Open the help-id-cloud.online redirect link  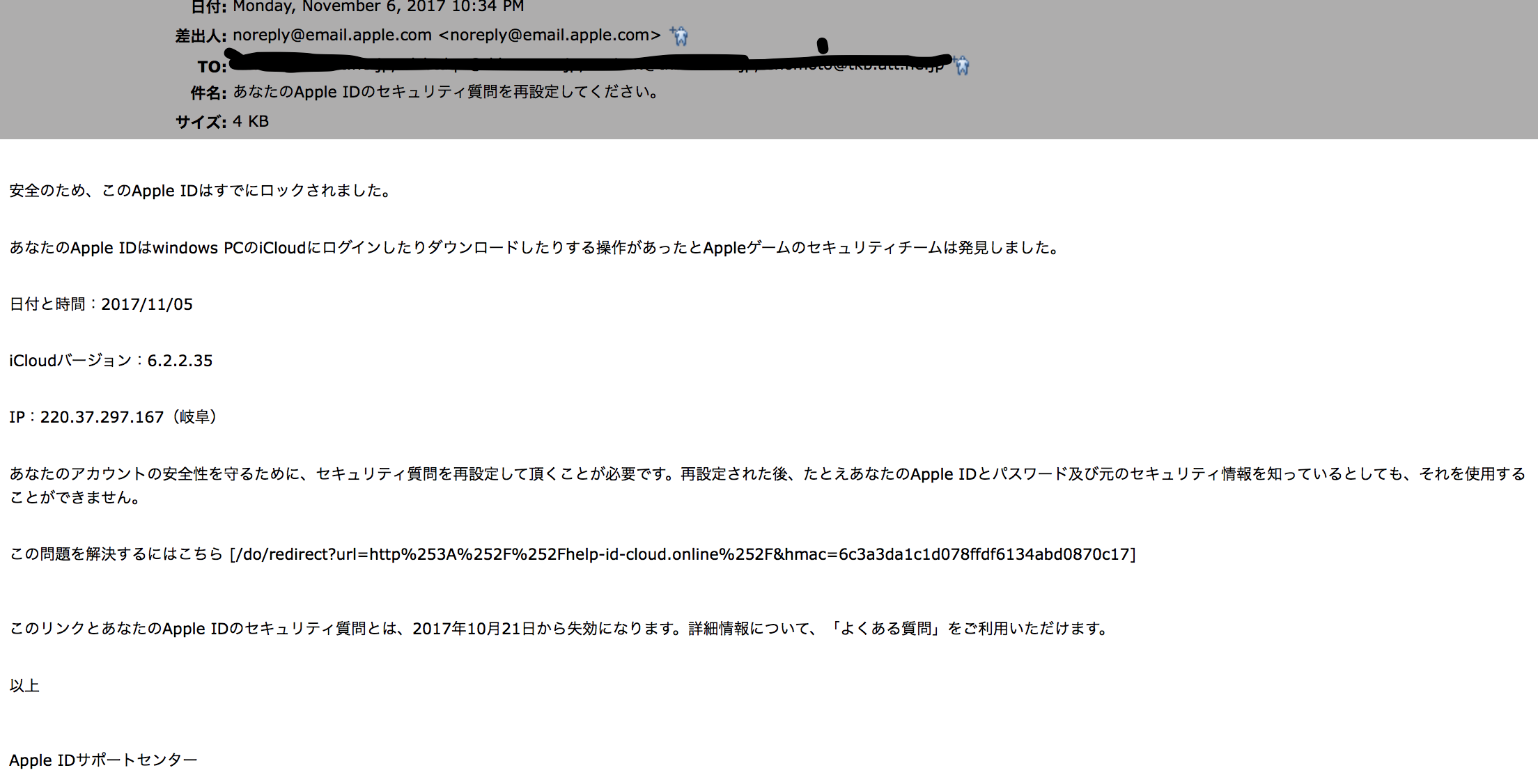coord(683,554)
